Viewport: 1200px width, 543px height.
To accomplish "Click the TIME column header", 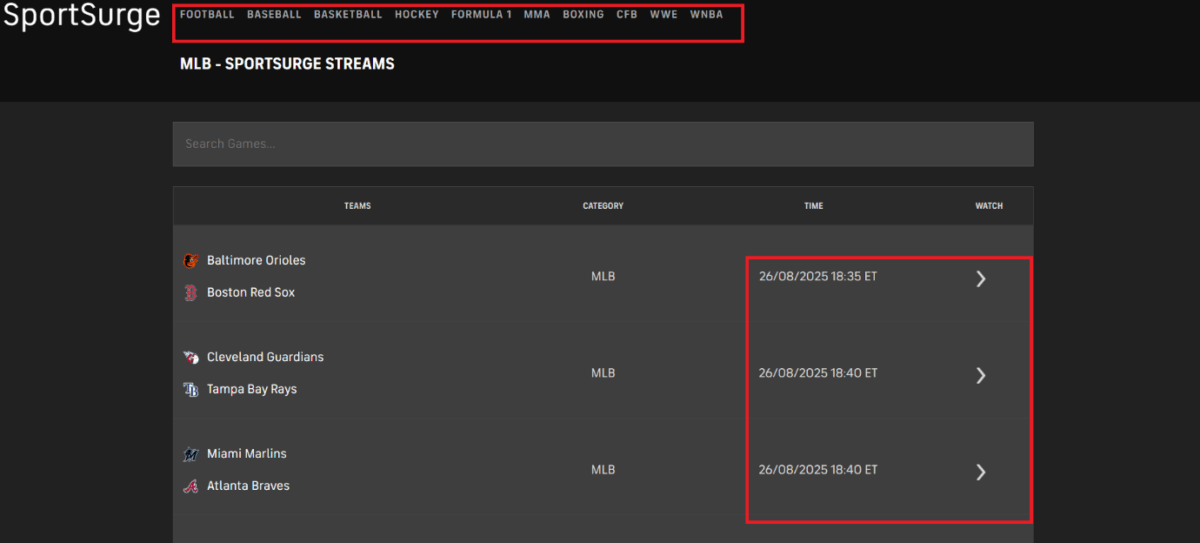I will pos(814,206).
